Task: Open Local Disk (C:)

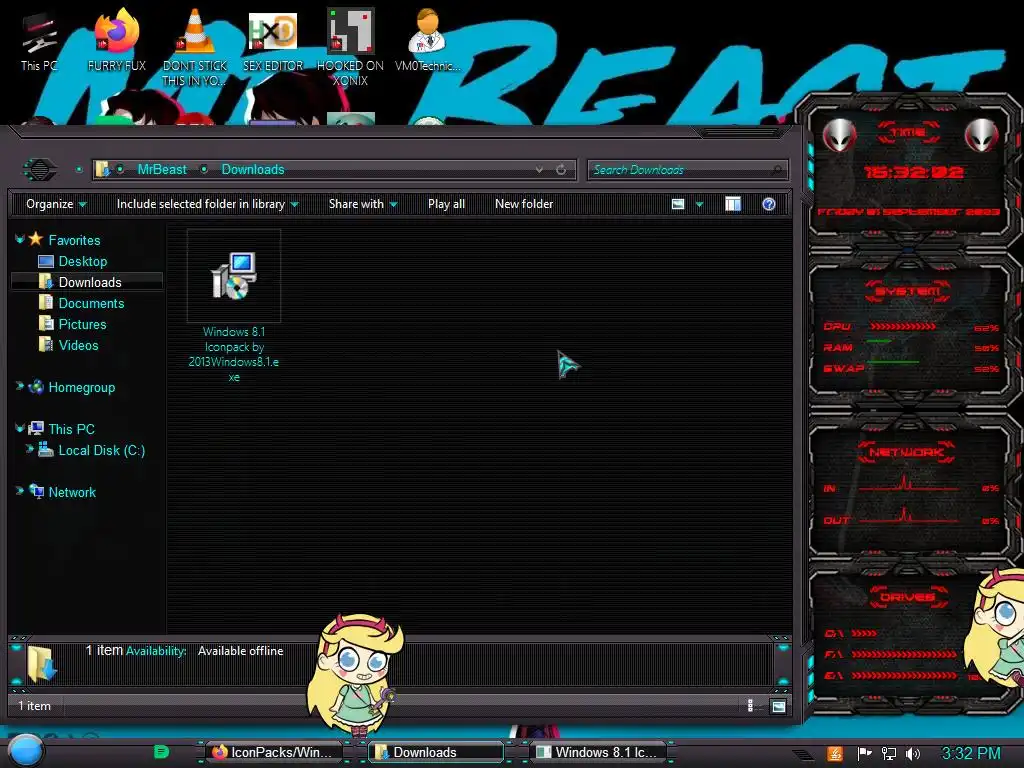Action: (101, 450)
